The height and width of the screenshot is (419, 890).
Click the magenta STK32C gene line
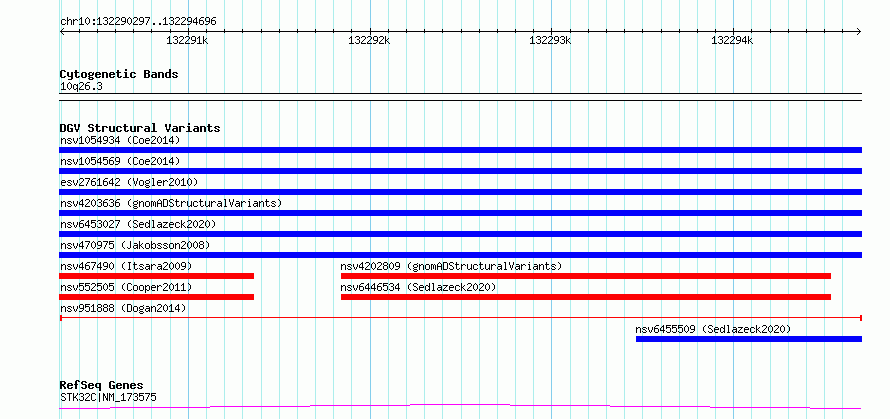[460, 407]
